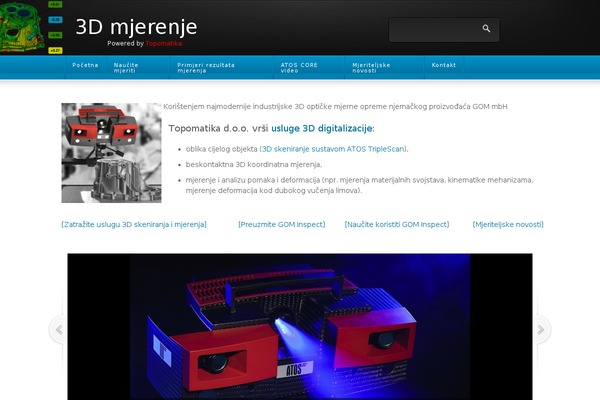Click text starting 'Korištenjem najmodernije industrijske'
The image size is (600, 400).
pos(335,106)
